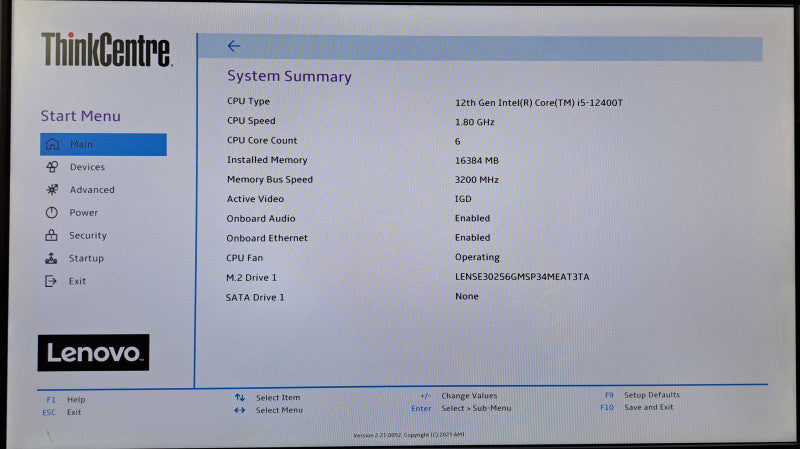This screenshot has width=800, height=449.
Task: Click the value 12th Gen Intel Core i5-12400T
Action: [x=539, y=103]
